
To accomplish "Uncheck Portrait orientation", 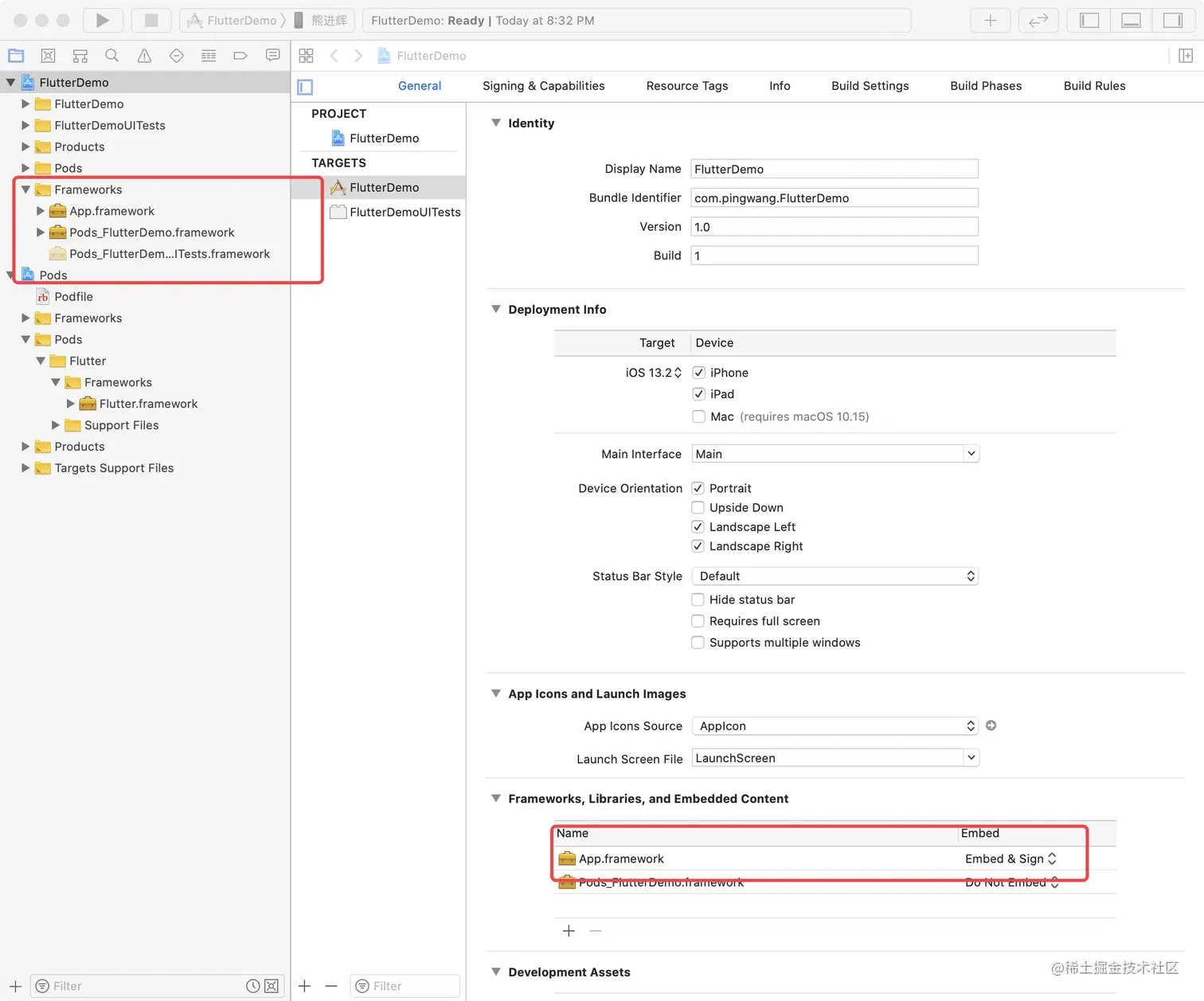I will click(698, 488).
